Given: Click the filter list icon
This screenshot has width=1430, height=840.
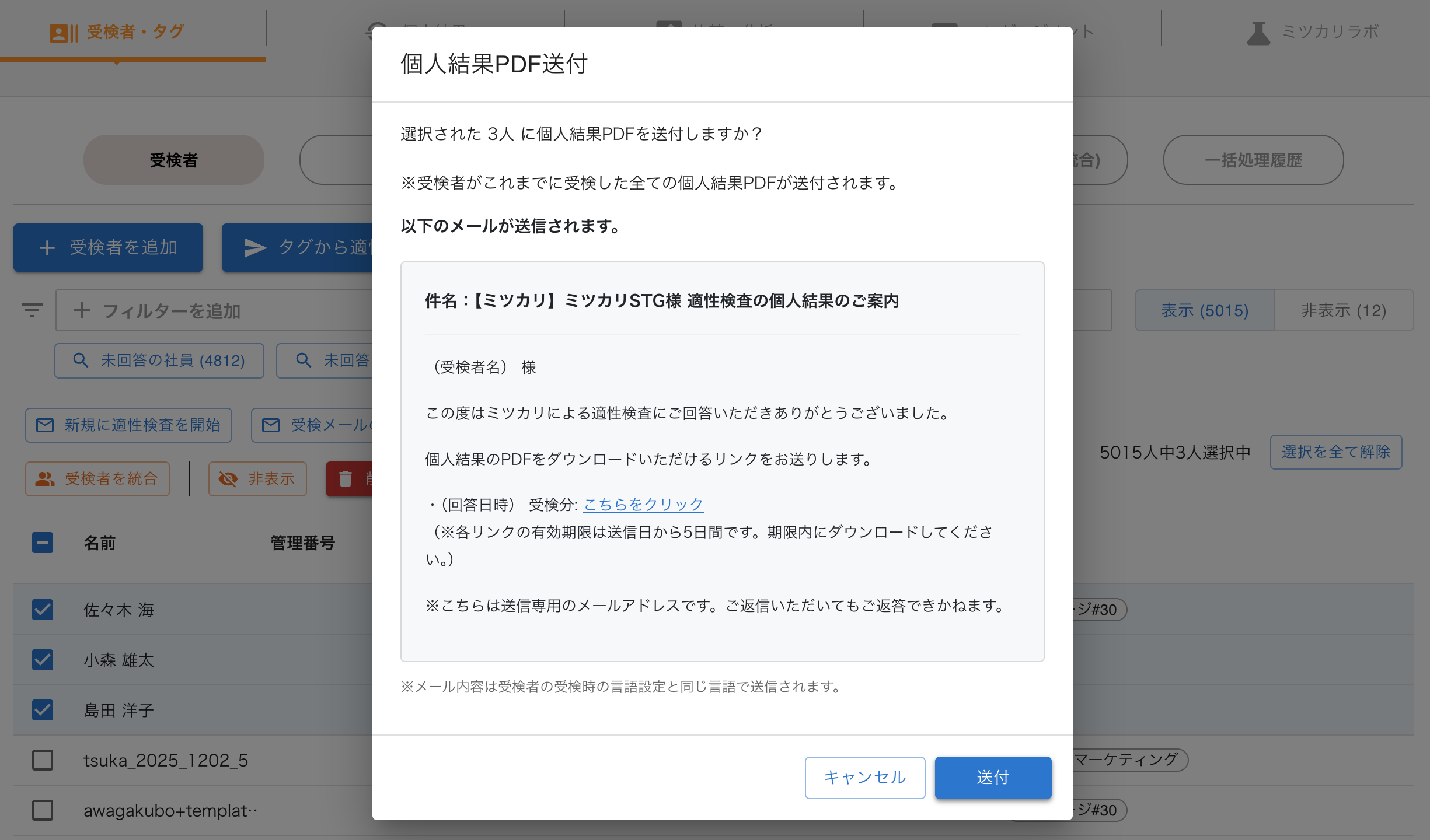Looking at the screenshot, I should 32,310.
